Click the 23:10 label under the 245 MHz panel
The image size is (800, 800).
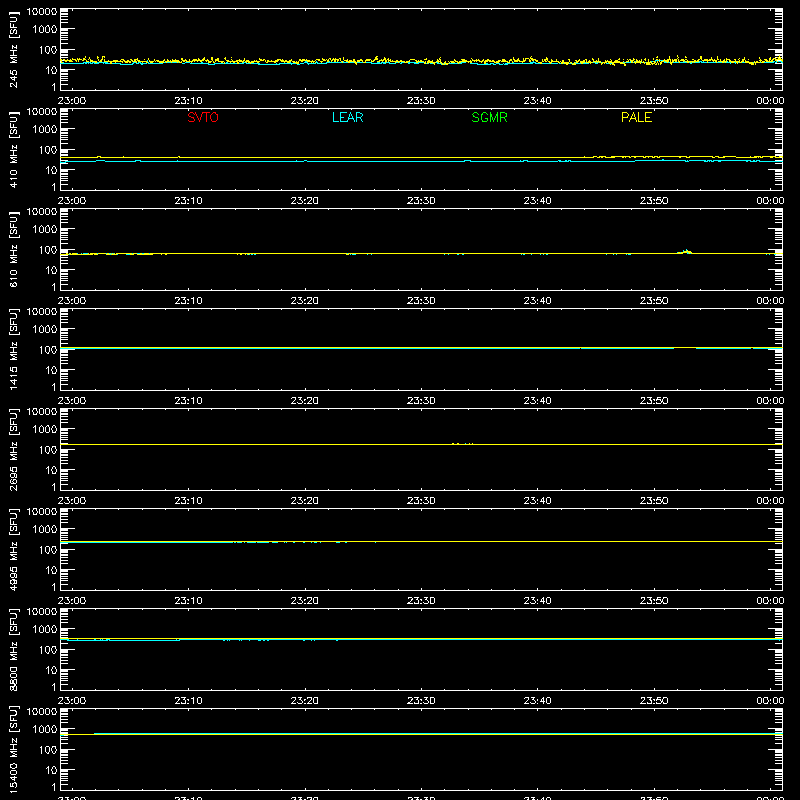[188, 101]
